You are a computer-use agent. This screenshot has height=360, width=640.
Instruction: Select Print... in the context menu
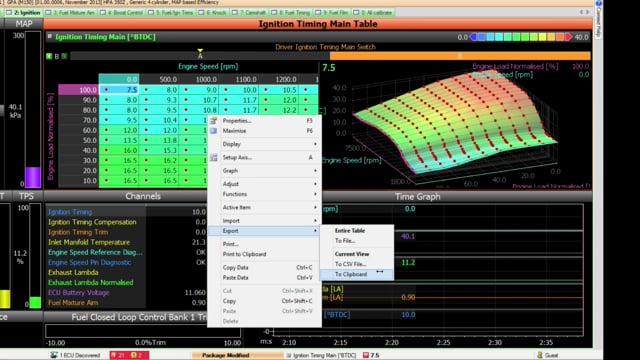pyautogui.click(x=264, y=244)
